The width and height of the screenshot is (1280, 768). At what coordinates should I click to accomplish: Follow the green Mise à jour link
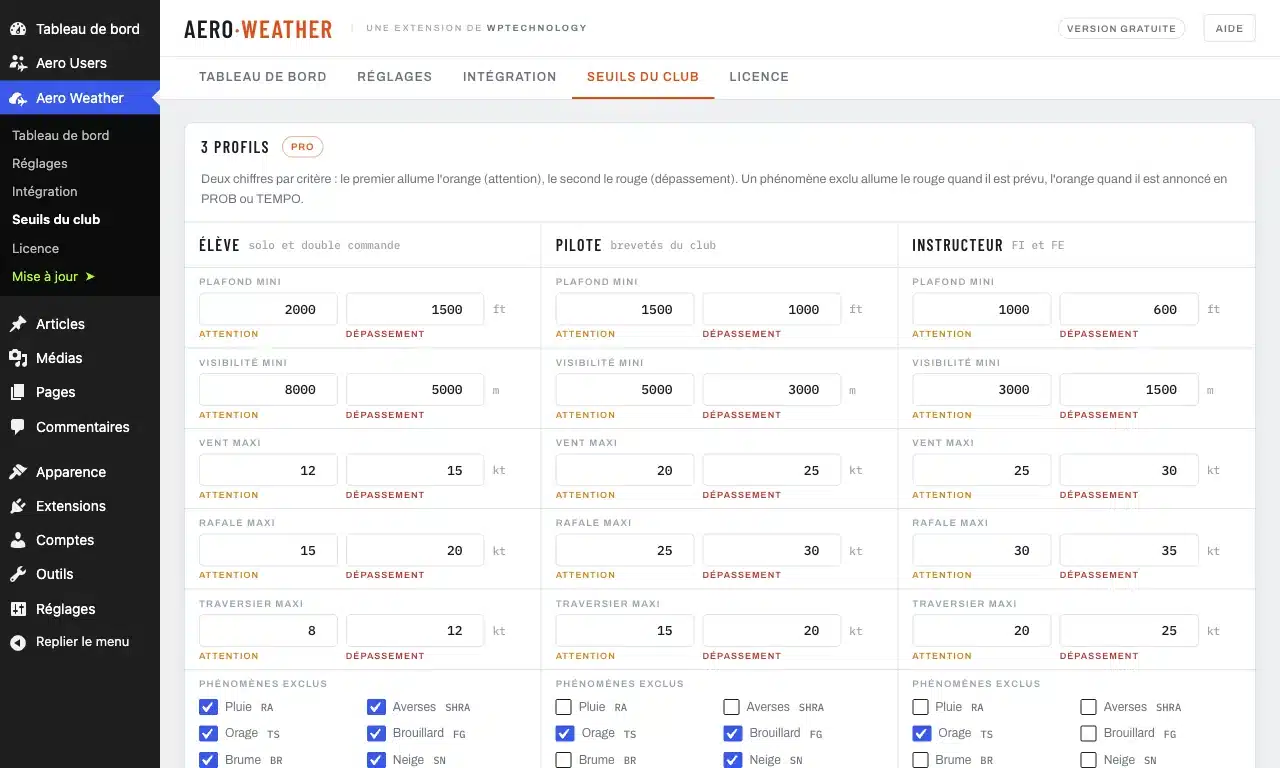[53, 276]
